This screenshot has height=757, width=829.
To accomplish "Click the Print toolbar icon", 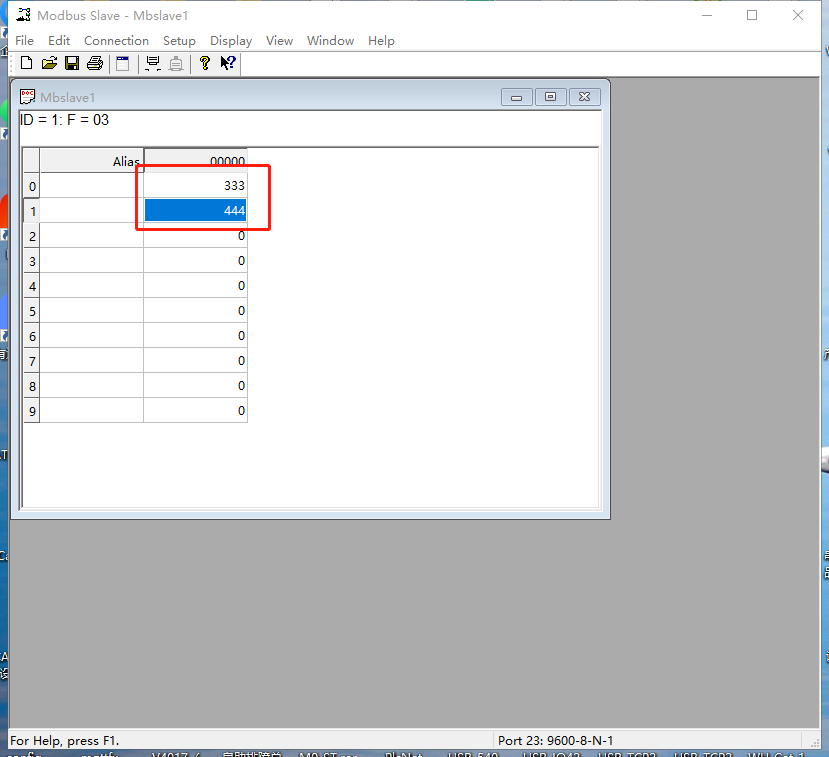I will click(x=95, y=63).
